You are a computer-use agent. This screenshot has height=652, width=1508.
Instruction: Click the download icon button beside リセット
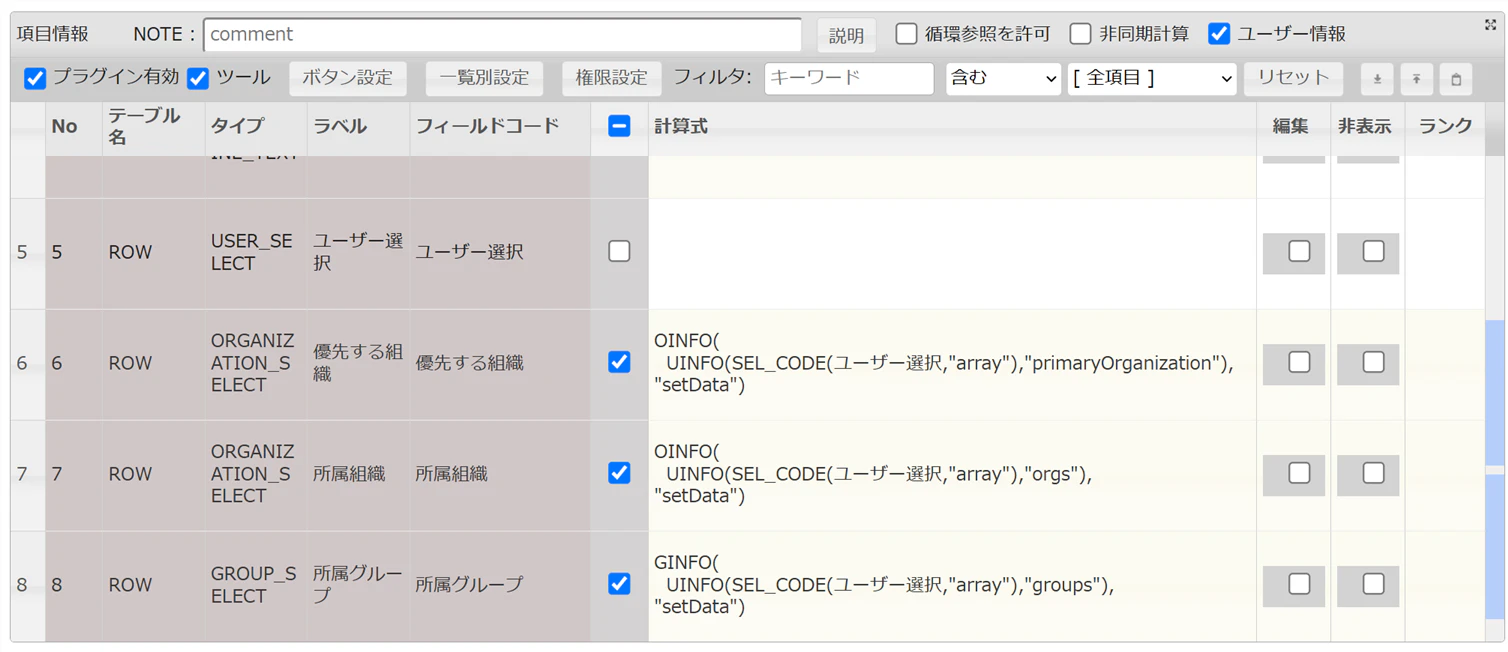pos(1377,79)
